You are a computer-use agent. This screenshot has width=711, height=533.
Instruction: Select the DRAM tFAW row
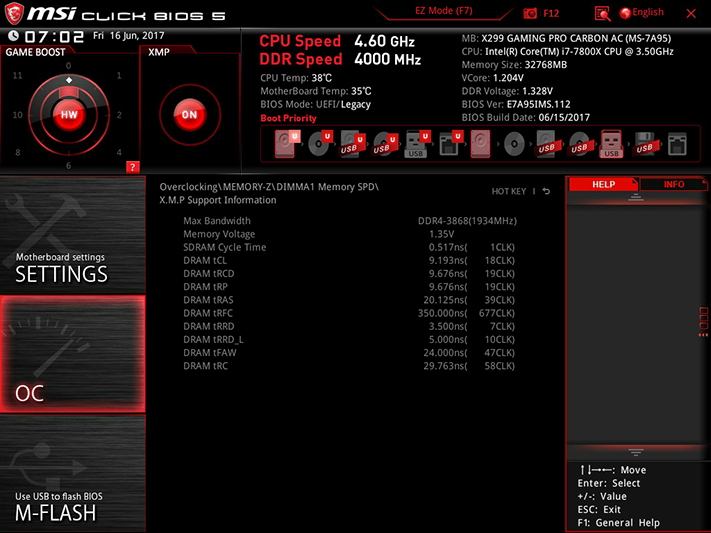[x=349, y=352]
